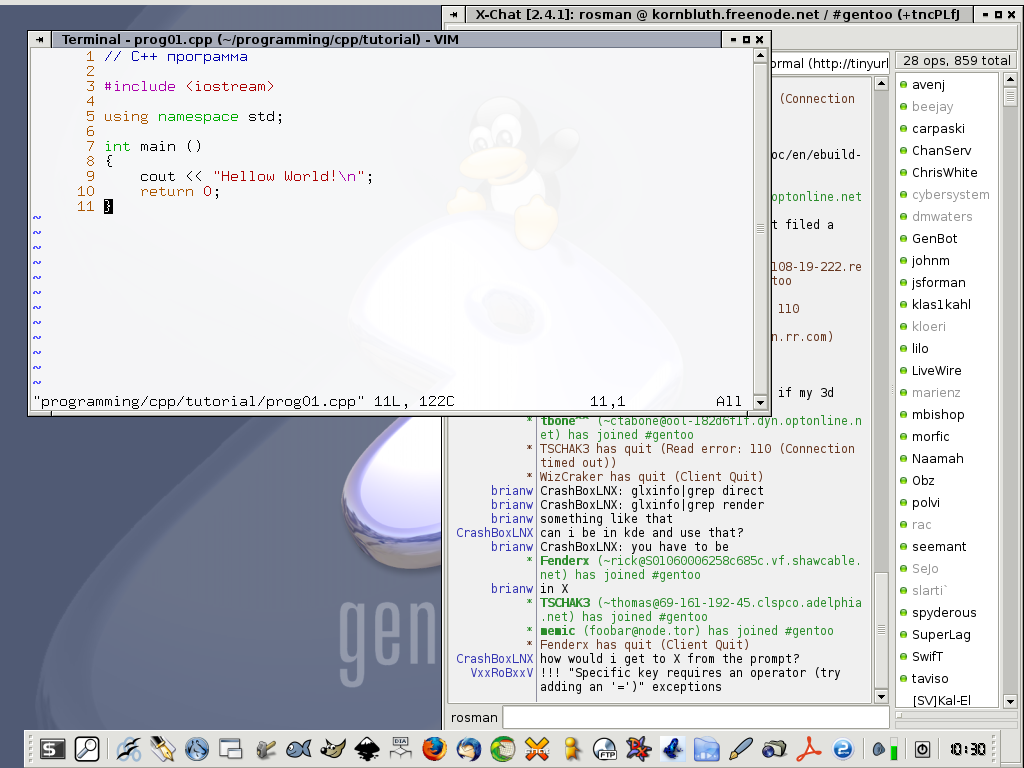The height and width of the screenshot is (768, 1024).
Task: Click the blue circular '2' launcher
Action: 843,749
